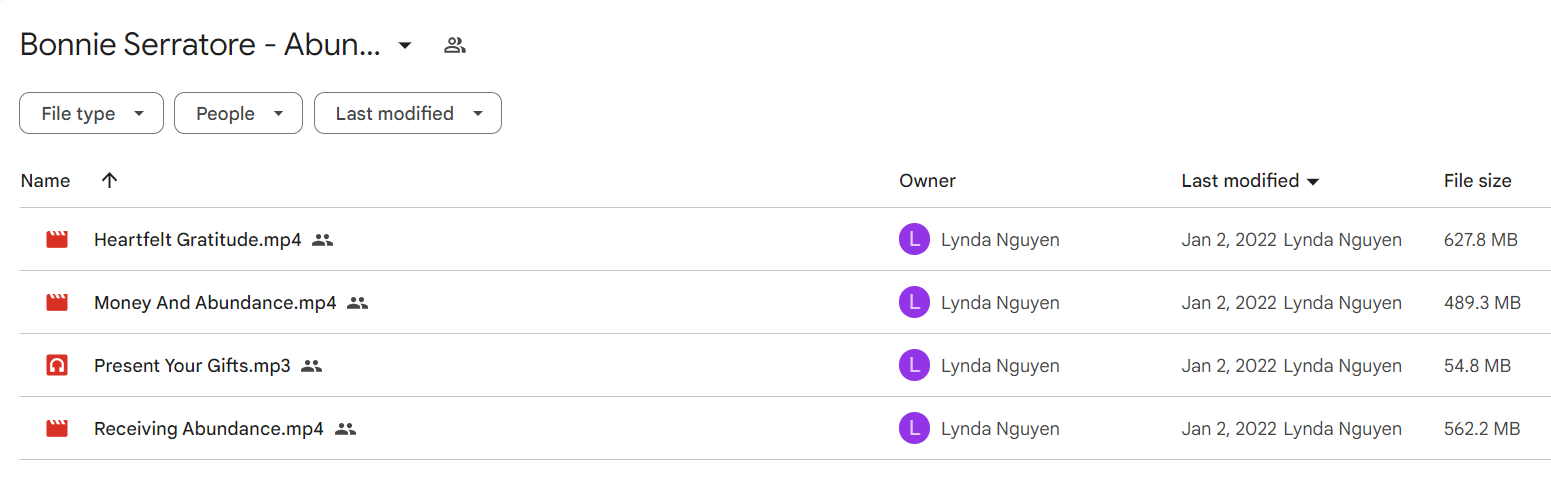Click the Bonnie Serratore folder title
Screen dimensions: 1551x485
coord(200,45)
